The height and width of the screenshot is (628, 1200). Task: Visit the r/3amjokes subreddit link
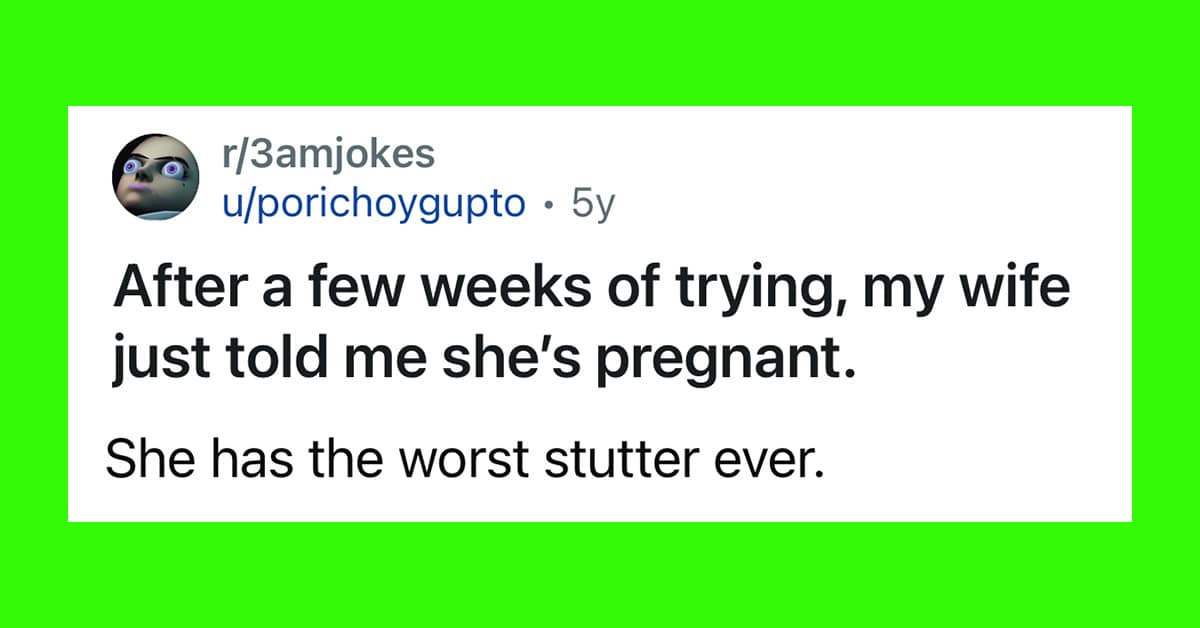click(x=328, y=154)
